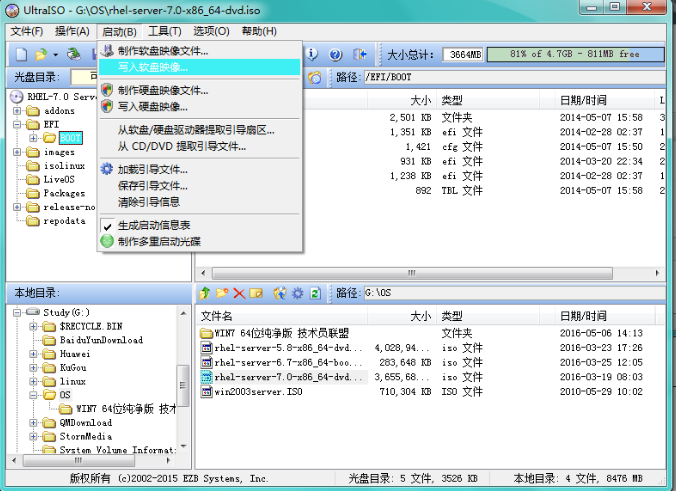Click the local tree vertical scrollbar thumb
Image resolution: width=676 pixels, height=491 pixels.
(x=183, y=386)
